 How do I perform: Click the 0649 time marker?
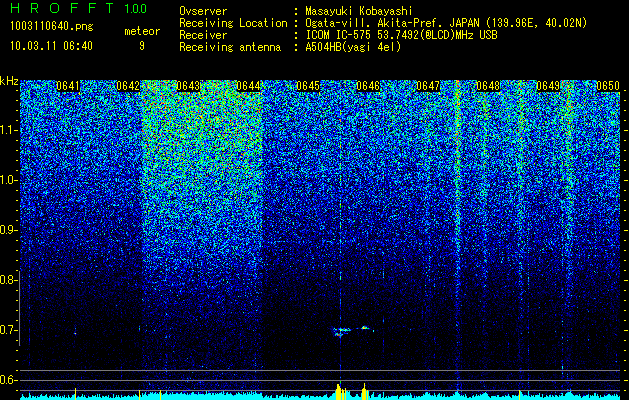click(548, 86)
